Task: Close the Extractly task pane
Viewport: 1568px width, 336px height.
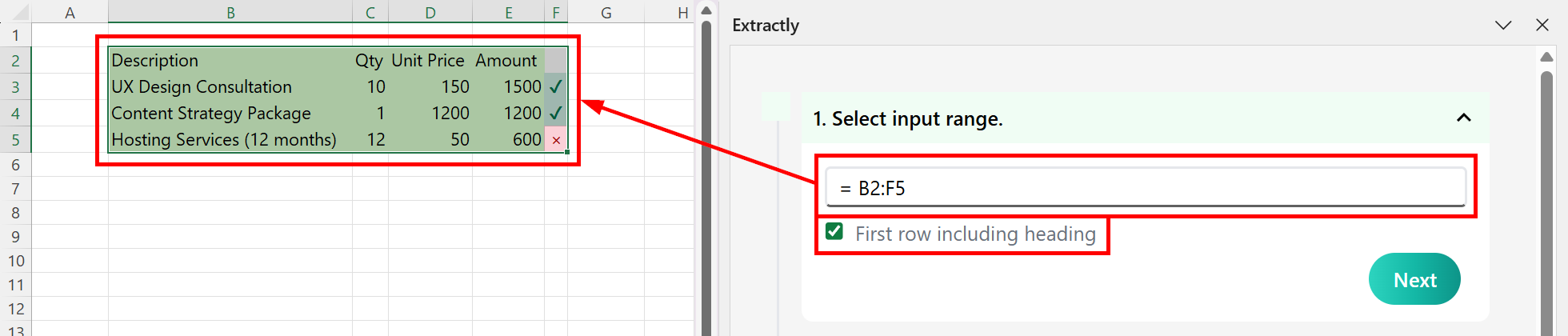Action: tap(1542, 25)
